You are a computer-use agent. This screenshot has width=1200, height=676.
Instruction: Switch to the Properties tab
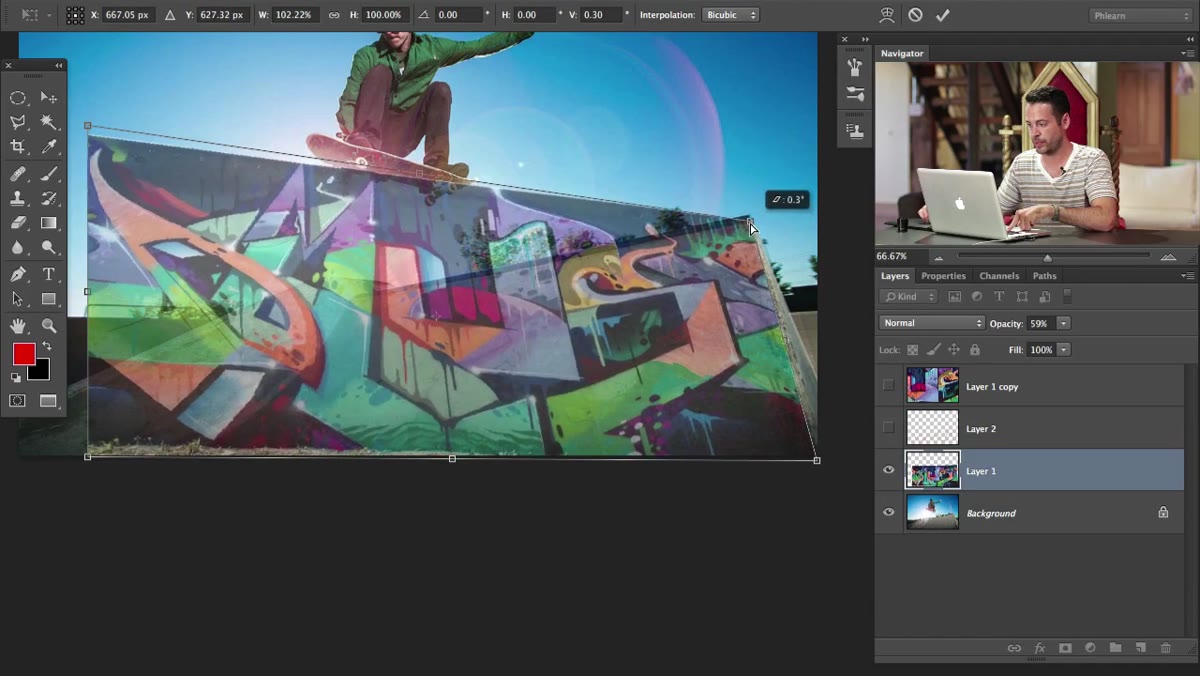[943, 276]
